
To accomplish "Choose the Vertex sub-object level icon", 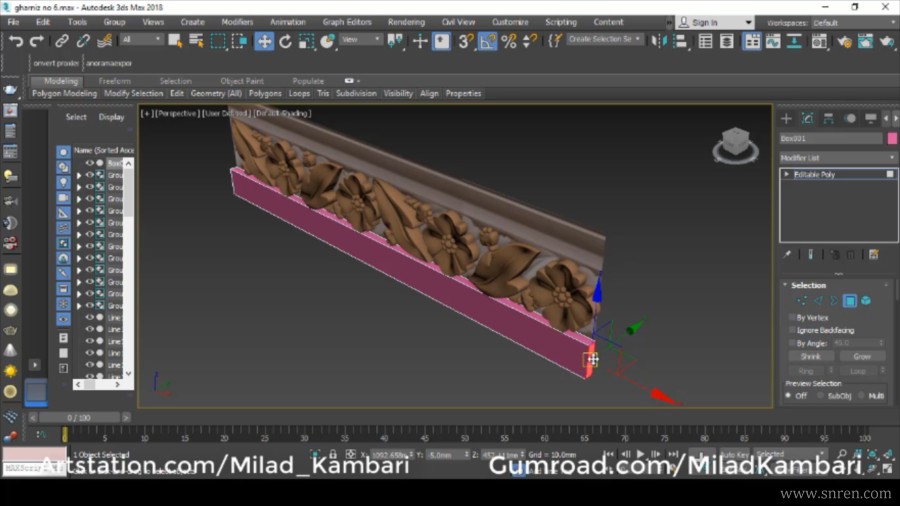I will click(x=802, y=301).
